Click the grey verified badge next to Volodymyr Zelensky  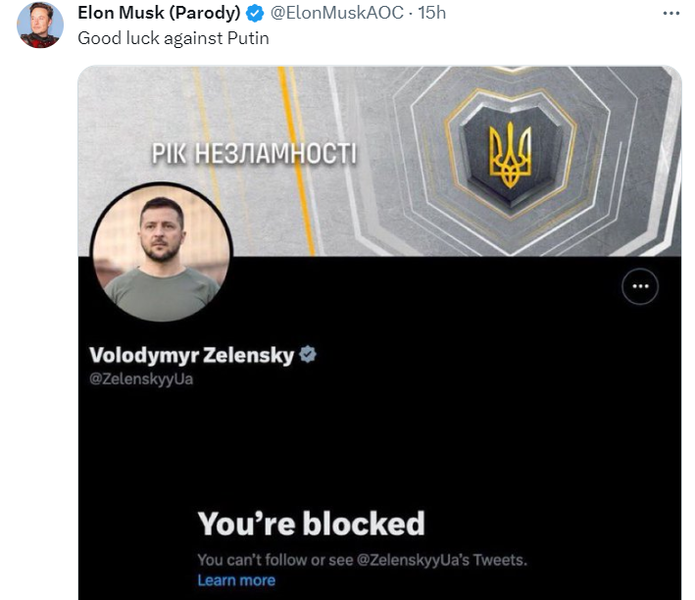308,355
